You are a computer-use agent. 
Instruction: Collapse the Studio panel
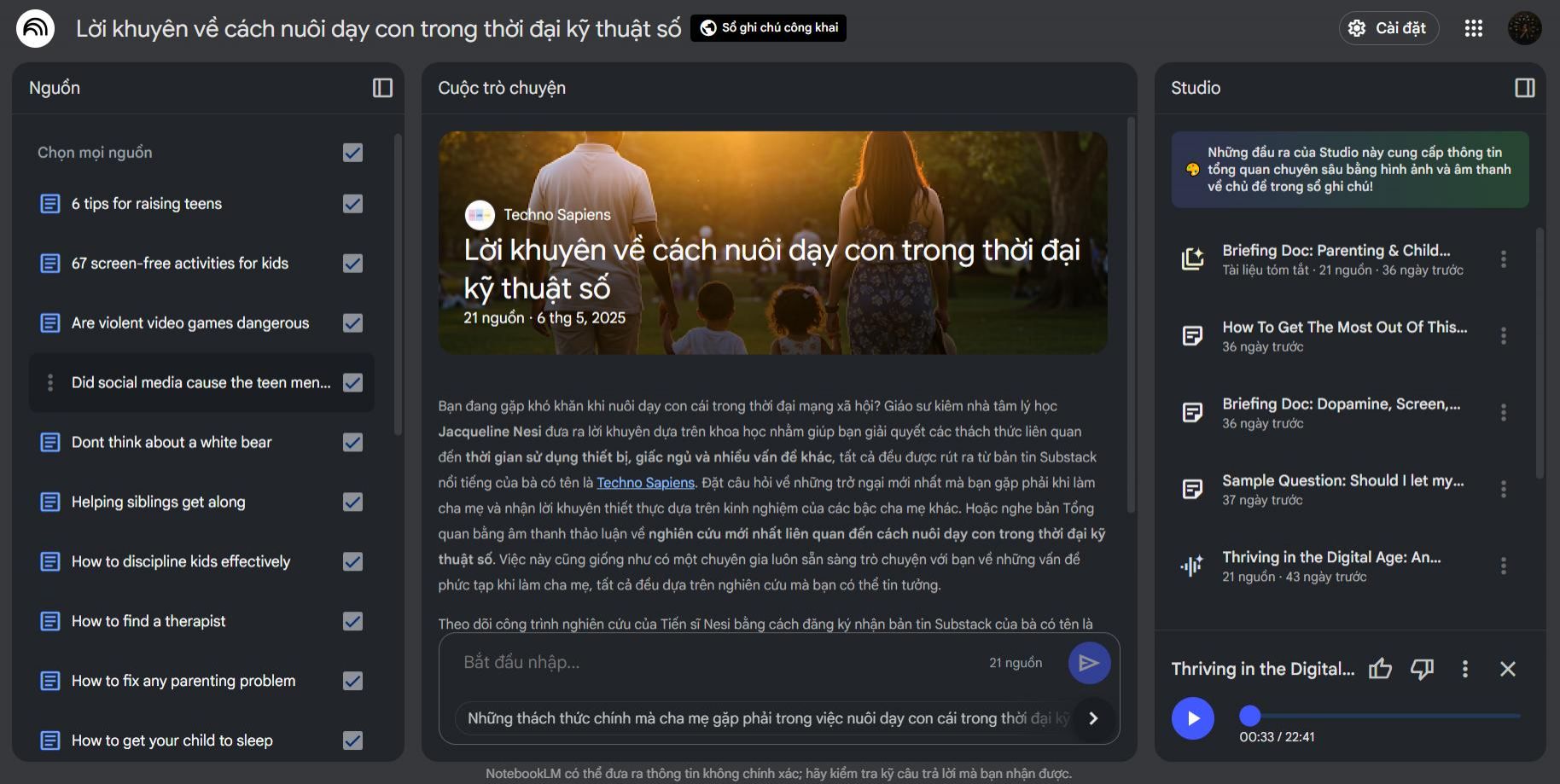pos(1524,88)
